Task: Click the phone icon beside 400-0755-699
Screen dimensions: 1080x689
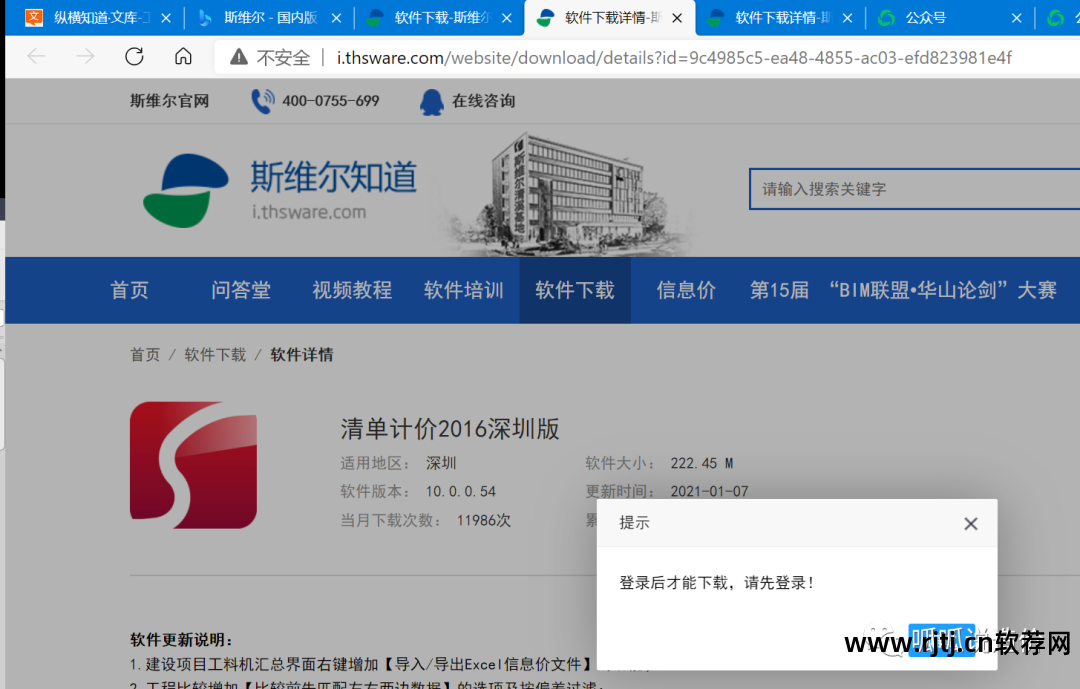Action: pos(262,101)
